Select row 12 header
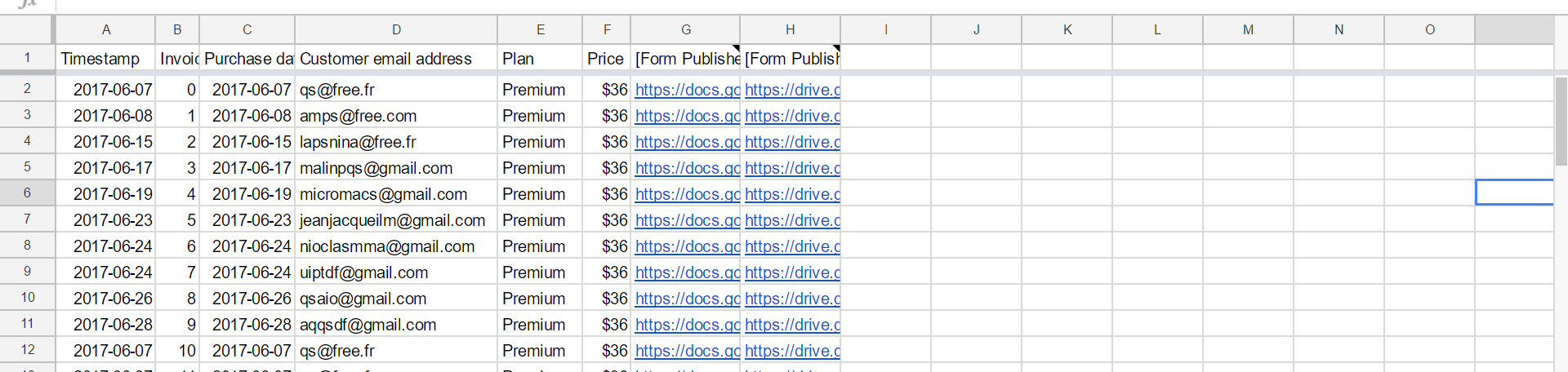Image resolution: width=1568 pixels, height=372 pixels. pyautogui.click(x=27, y=349)
